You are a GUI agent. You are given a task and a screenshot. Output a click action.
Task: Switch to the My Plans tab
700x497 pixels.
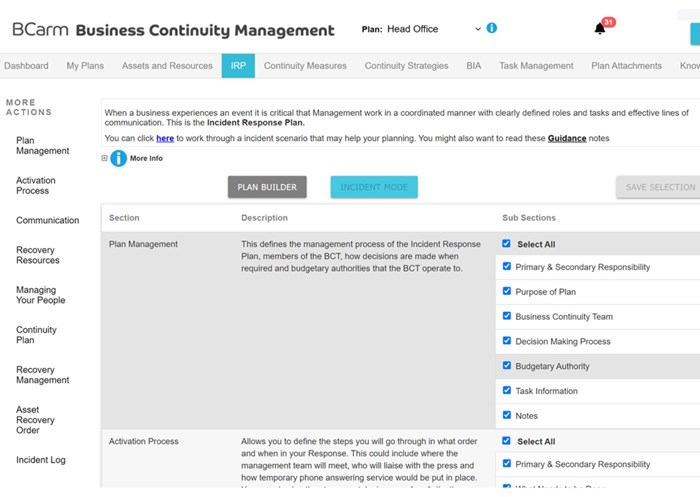tap(85, 66)
